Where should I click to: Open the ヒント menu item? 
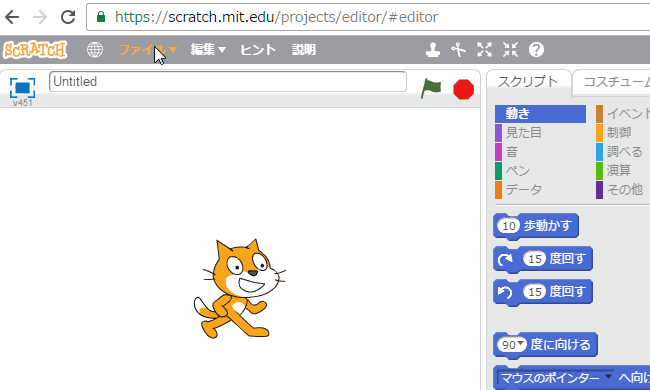(258, 50)
